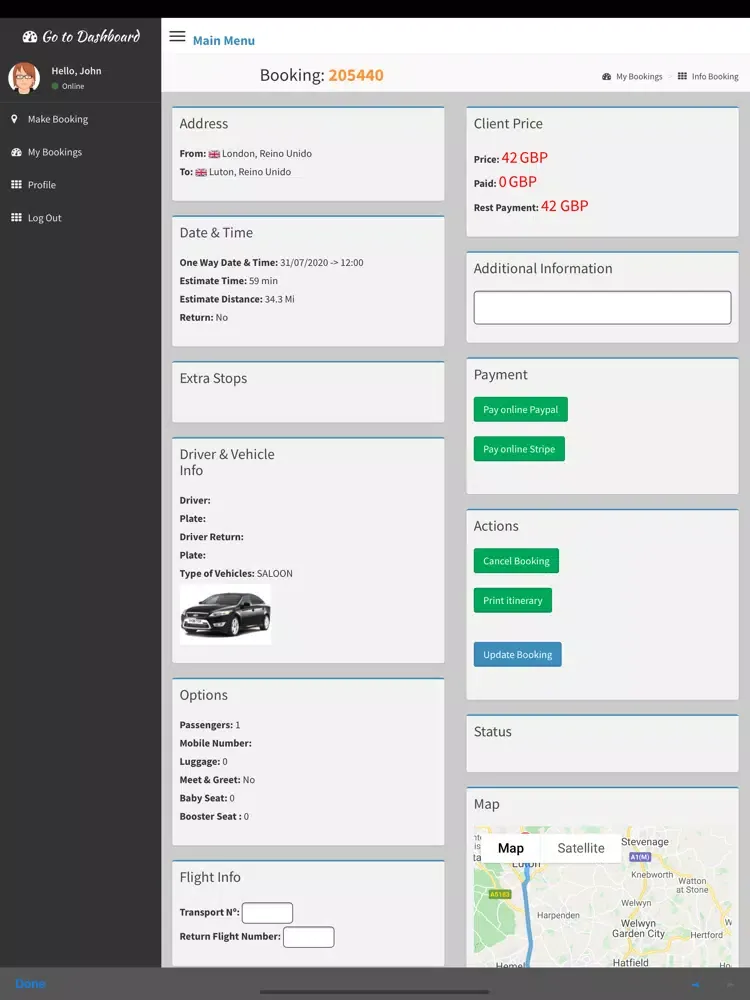Click the Make Booking pin icon
The image size is (750, 1000).
pyautogui.click(x=15, y=119)
